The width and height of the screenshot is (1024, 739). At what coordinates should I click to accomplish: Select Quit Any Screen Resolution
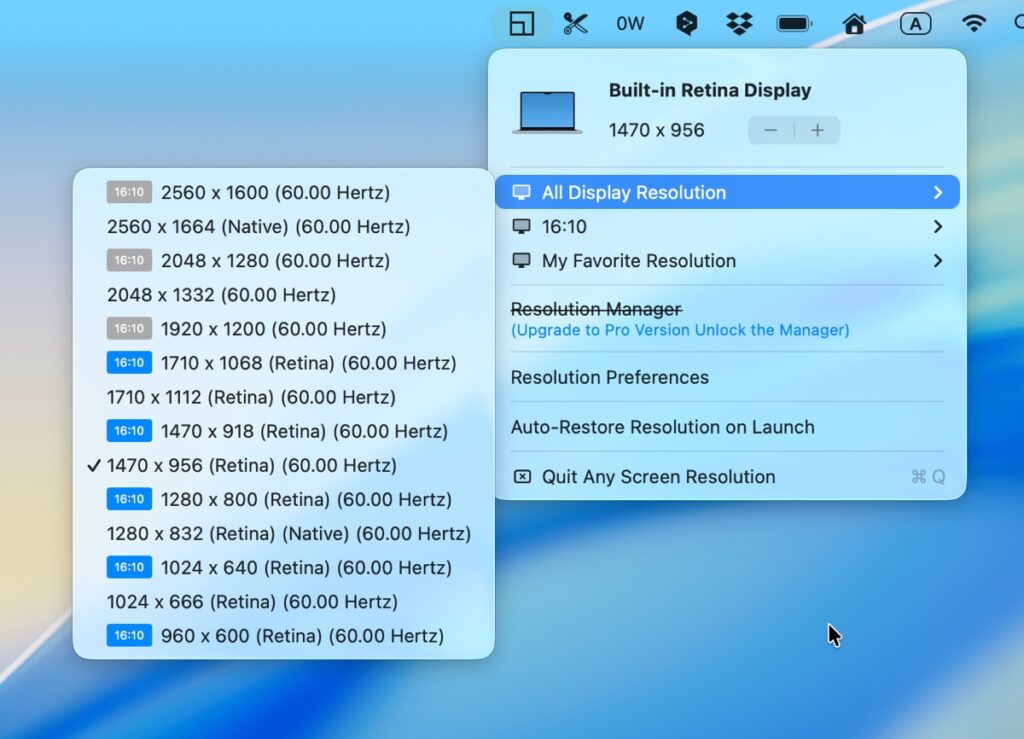pos(658,477)
